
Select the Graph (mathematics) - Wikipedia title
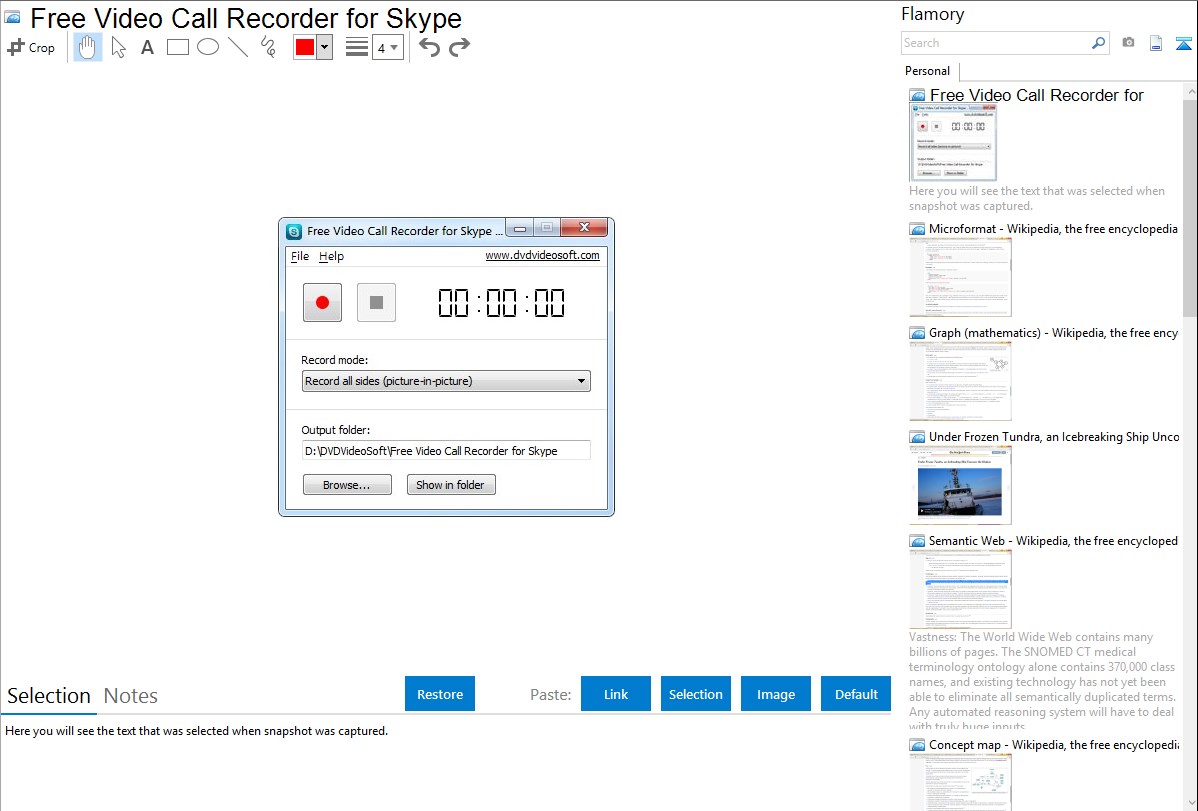click(1053, 333)
